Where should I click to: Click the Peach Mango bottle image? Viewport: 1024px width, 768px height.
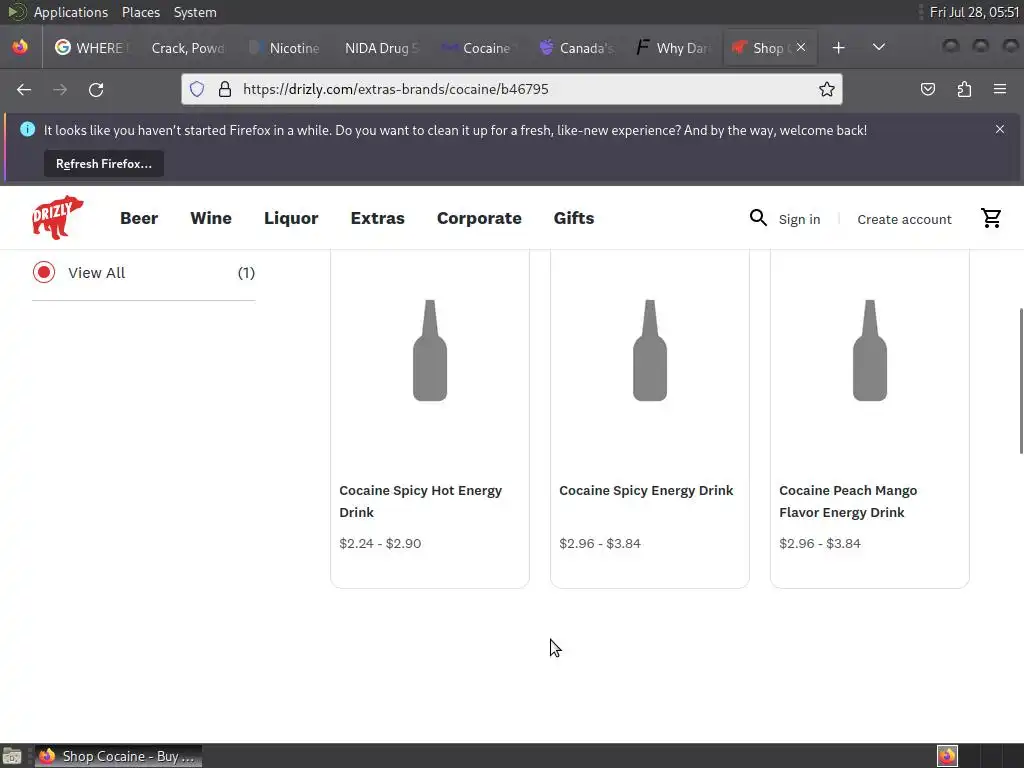pyautogui.click(x=870, y=350)
